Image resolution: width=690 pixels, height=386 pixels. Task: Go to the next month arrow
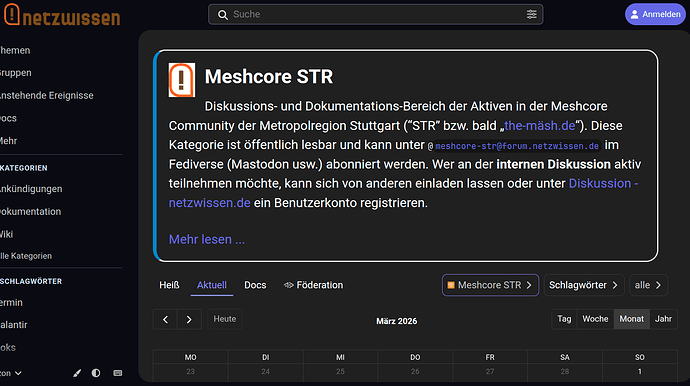coord(189,320)
